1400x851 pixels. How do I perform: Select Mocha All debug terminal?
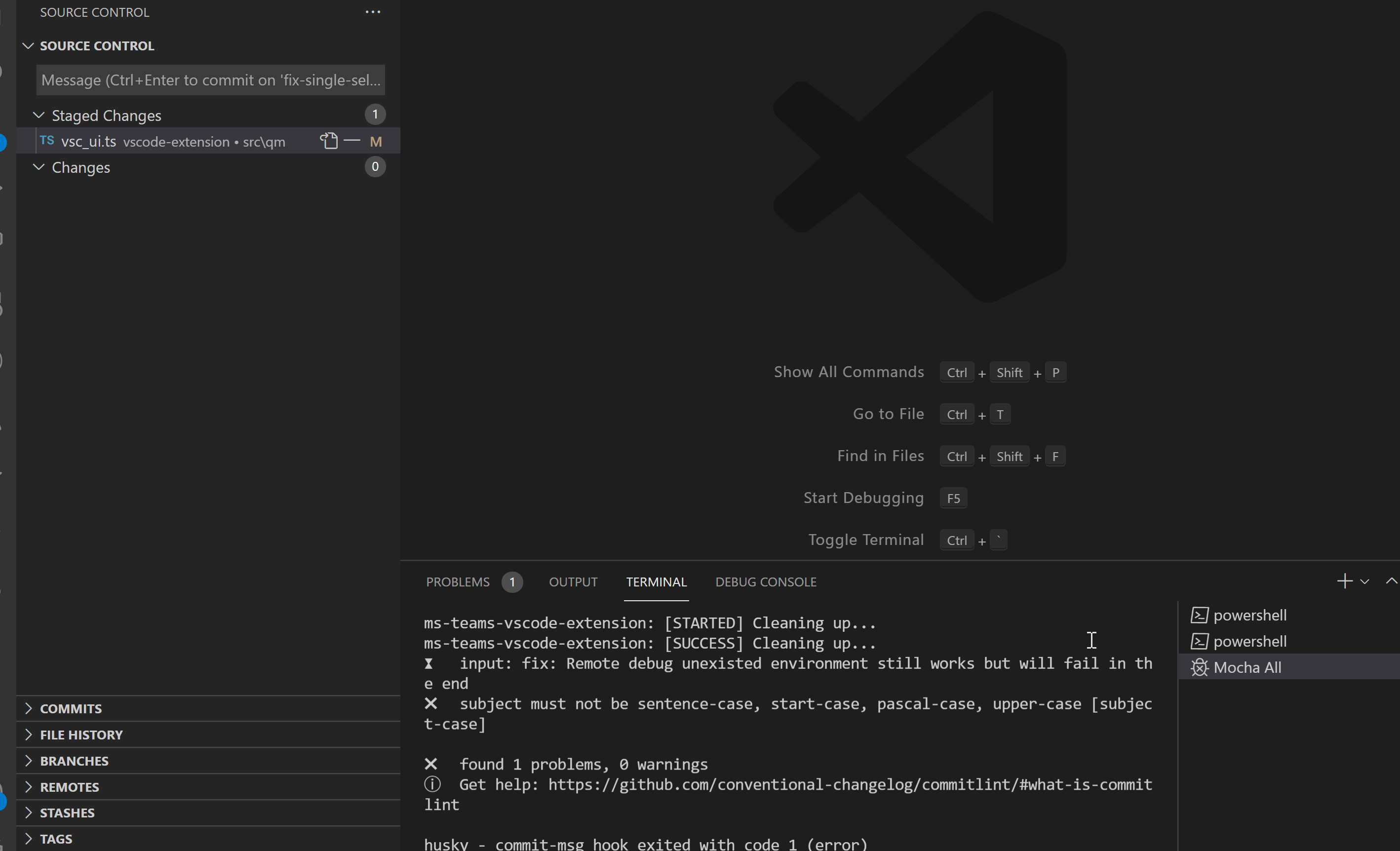point(1288,667)
